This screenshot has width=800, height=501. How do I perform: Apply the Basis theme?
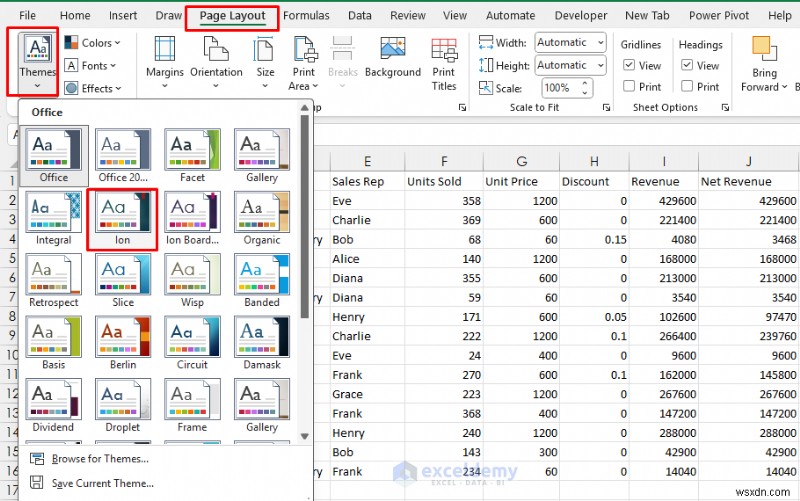tap(54, 343)
